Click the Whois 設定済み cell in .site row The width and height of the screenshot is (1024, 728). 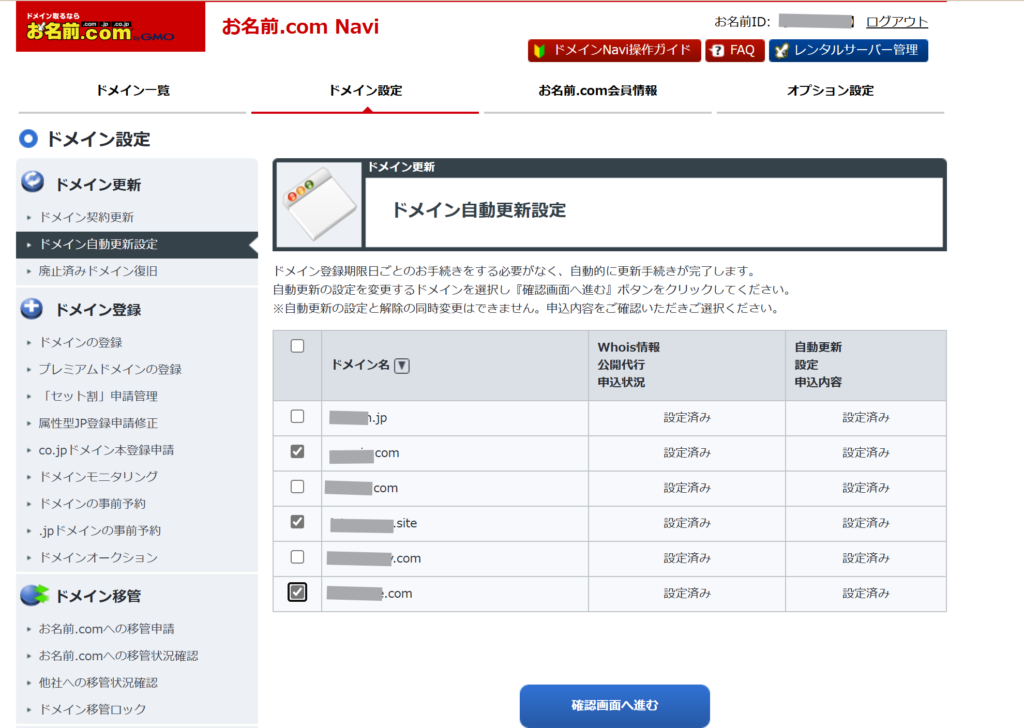pos(687,523)
